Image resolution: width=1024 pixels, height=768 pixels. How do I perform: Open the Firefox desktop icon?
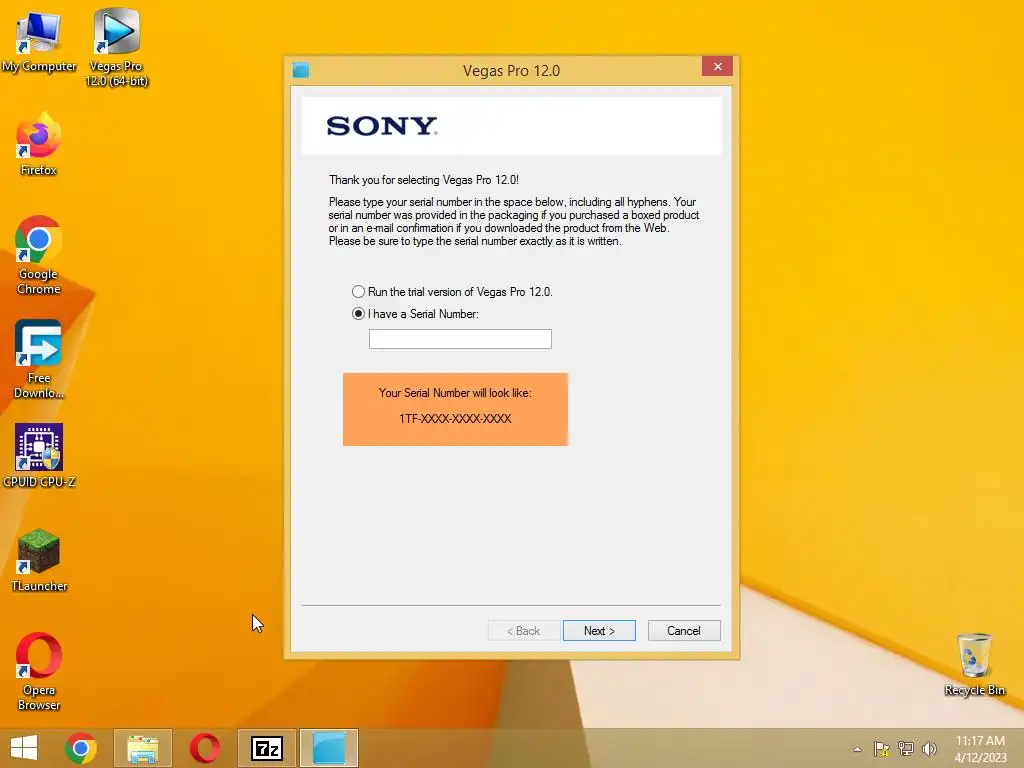click(x=39, y=145)
